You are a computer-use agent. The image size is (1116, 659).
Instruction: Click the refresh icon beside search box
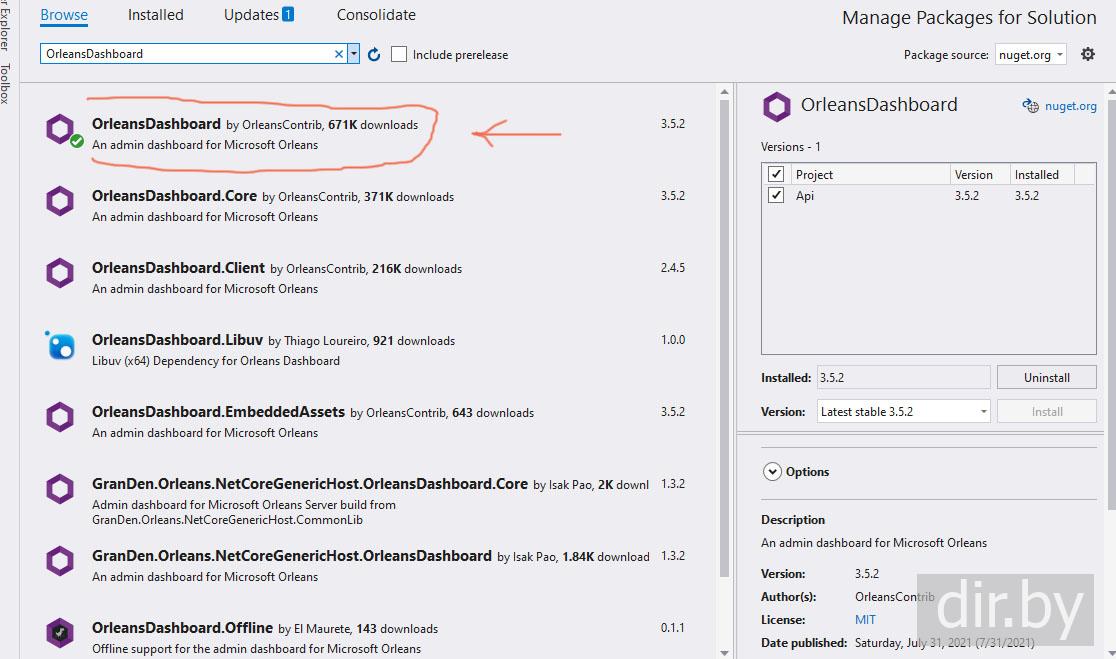pyautogui.click(x=374, y=54)
